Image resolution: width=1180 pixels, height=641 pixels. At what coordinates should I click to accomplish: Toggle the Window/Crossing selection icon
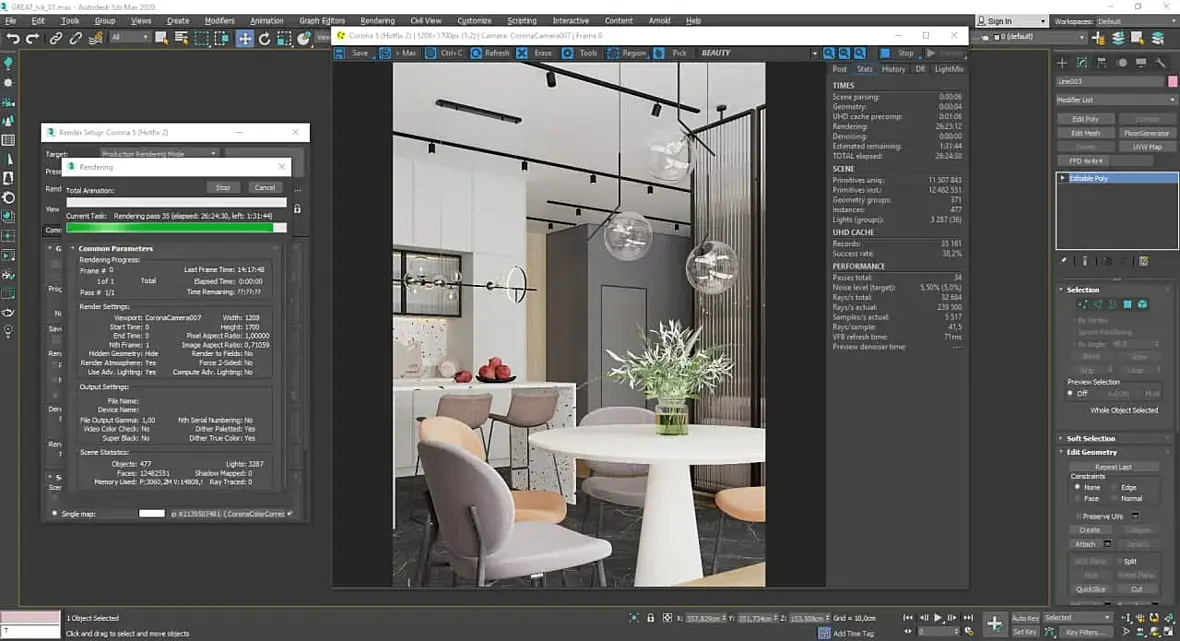coord(222,38)
